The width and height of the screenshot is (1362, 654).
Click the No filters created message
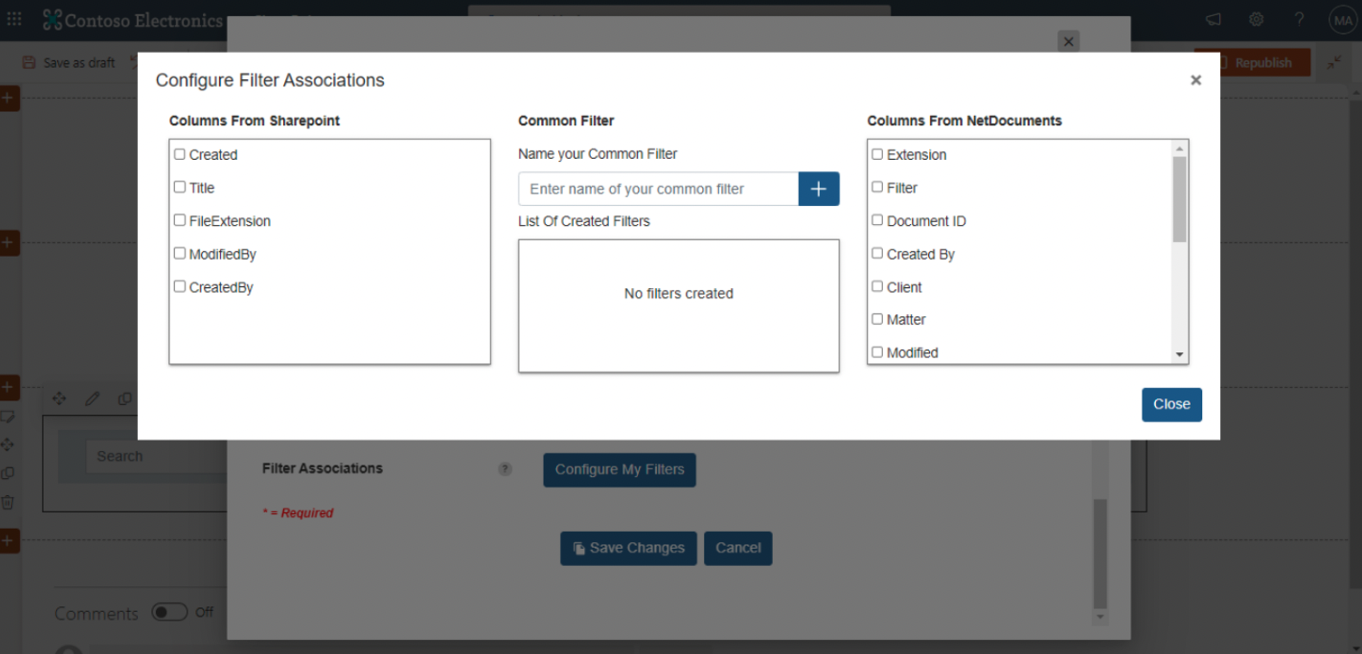(x=679, y=294)
